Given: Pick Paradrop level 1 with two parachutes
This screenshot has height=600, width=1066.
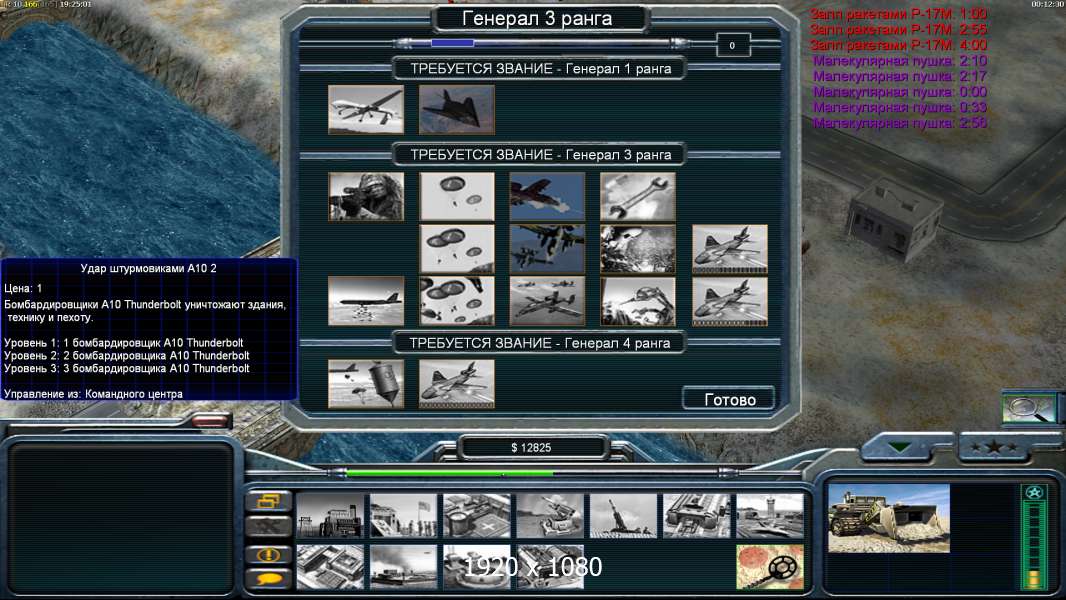Looking at the screenshot, I should point(457,196).
